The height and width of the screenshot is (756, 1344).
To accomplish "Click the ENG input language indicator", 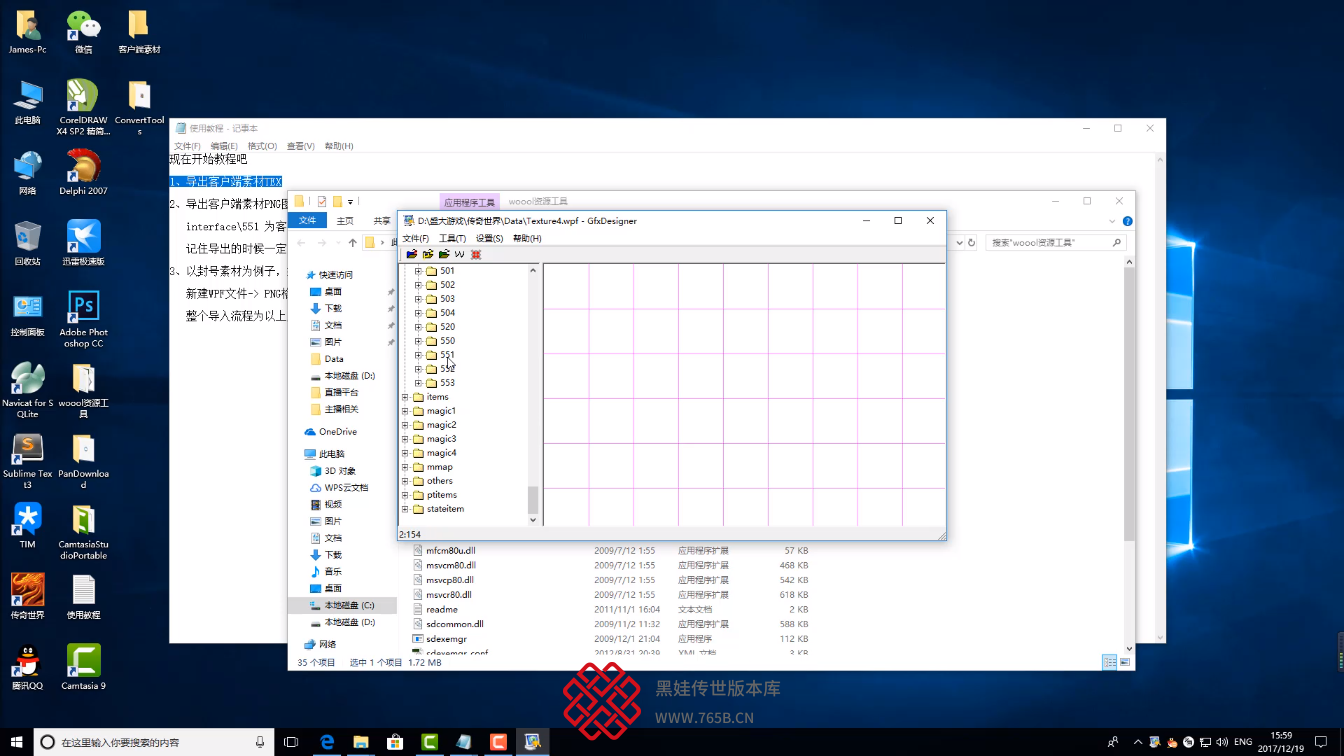I will click(1243, 742).
